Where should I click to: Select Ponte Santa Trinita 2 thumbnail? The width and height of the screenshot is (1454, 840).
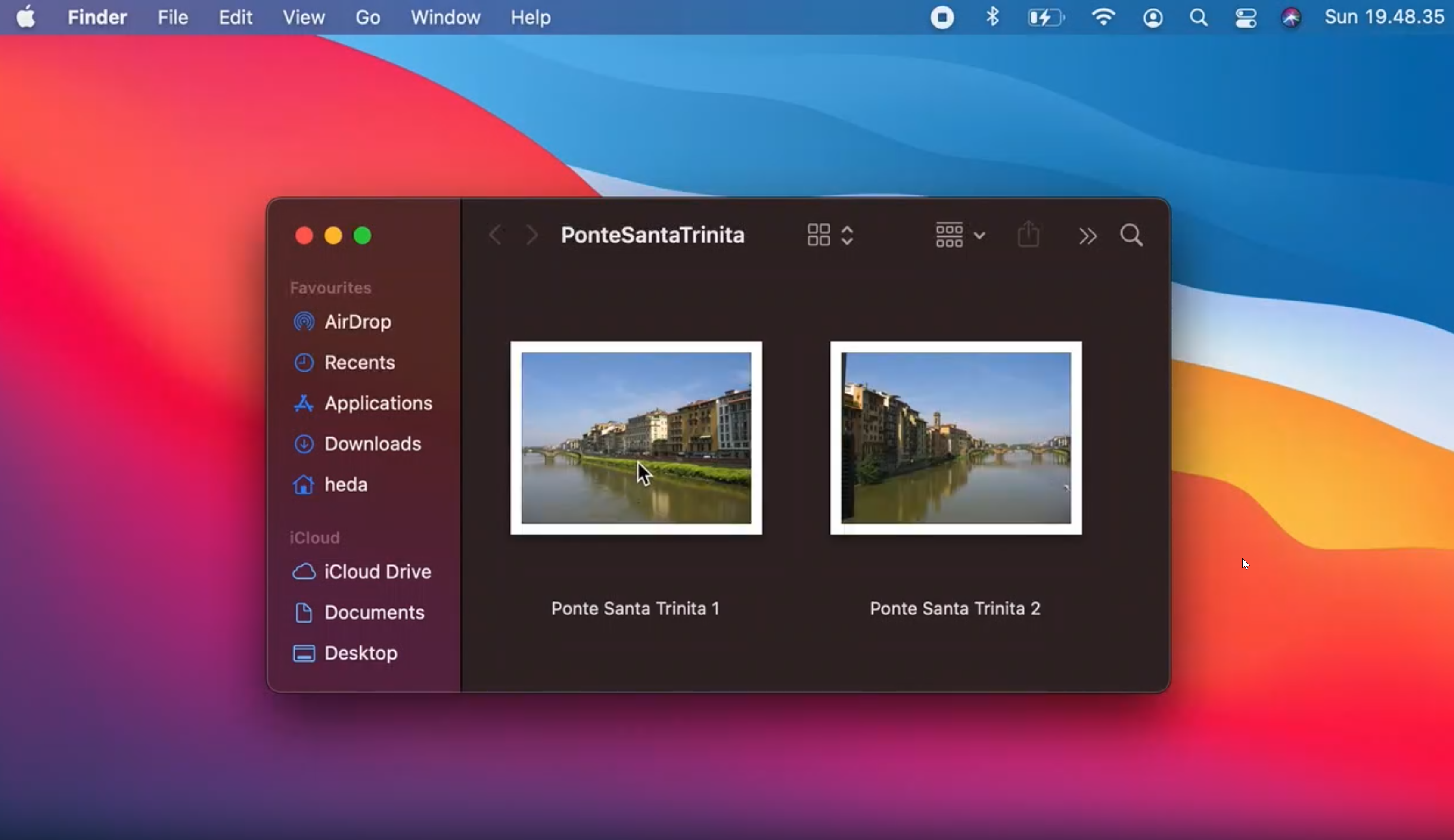[956, 438]
